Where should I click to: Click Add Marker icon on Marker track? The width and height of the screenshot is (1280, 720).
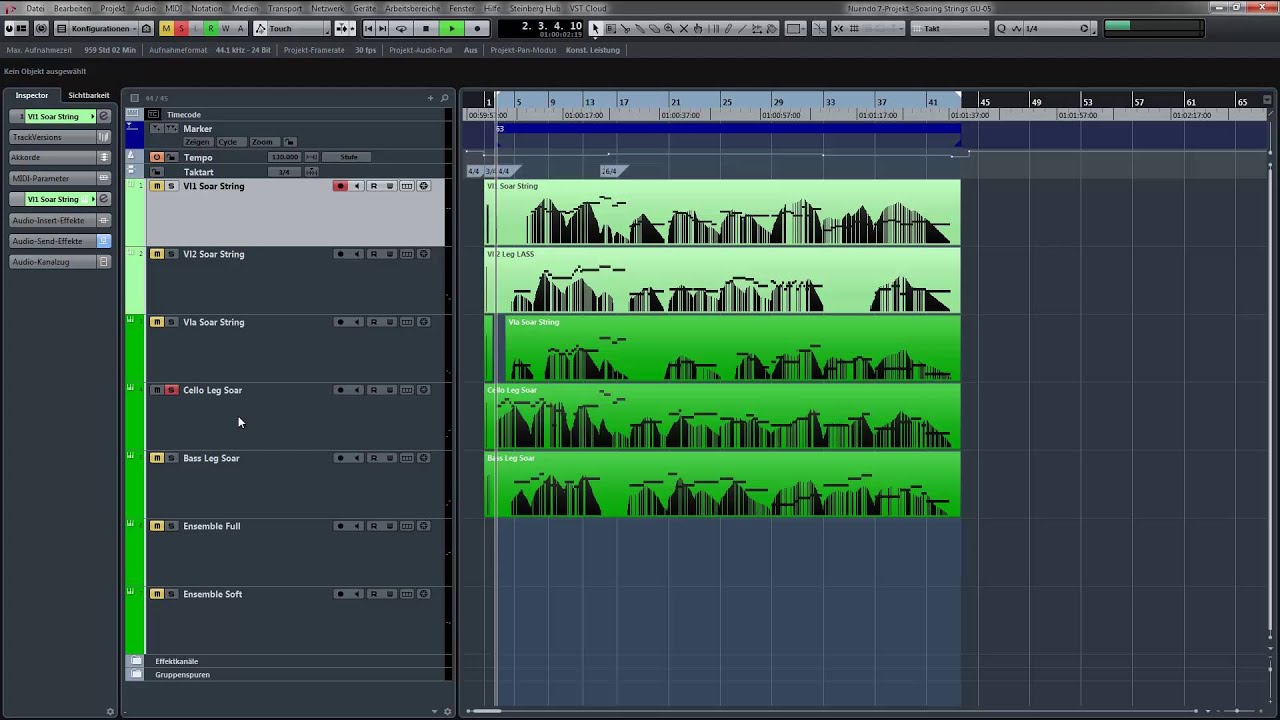tap(157, 129)
